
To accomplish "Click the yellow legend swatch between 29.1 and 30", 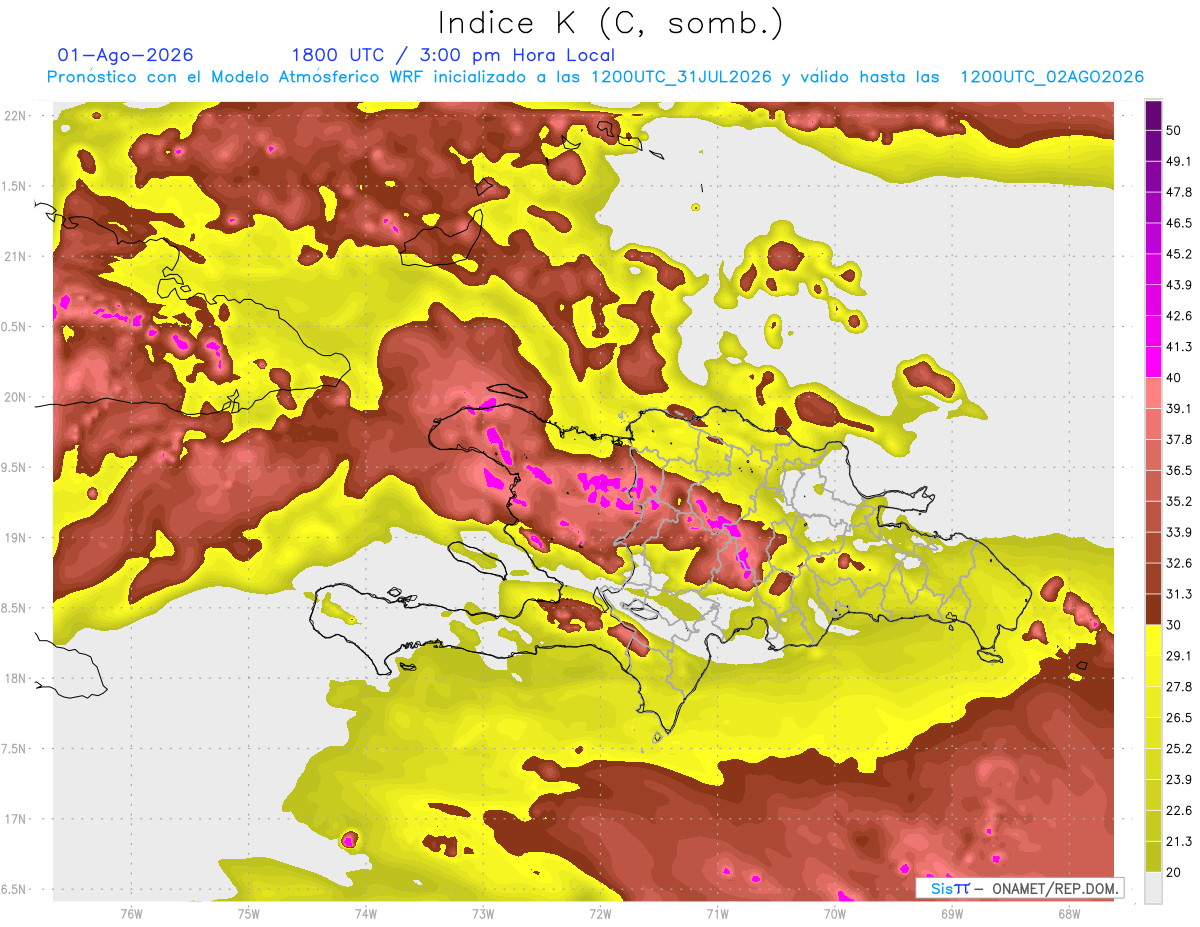I will pos(1153,640).
